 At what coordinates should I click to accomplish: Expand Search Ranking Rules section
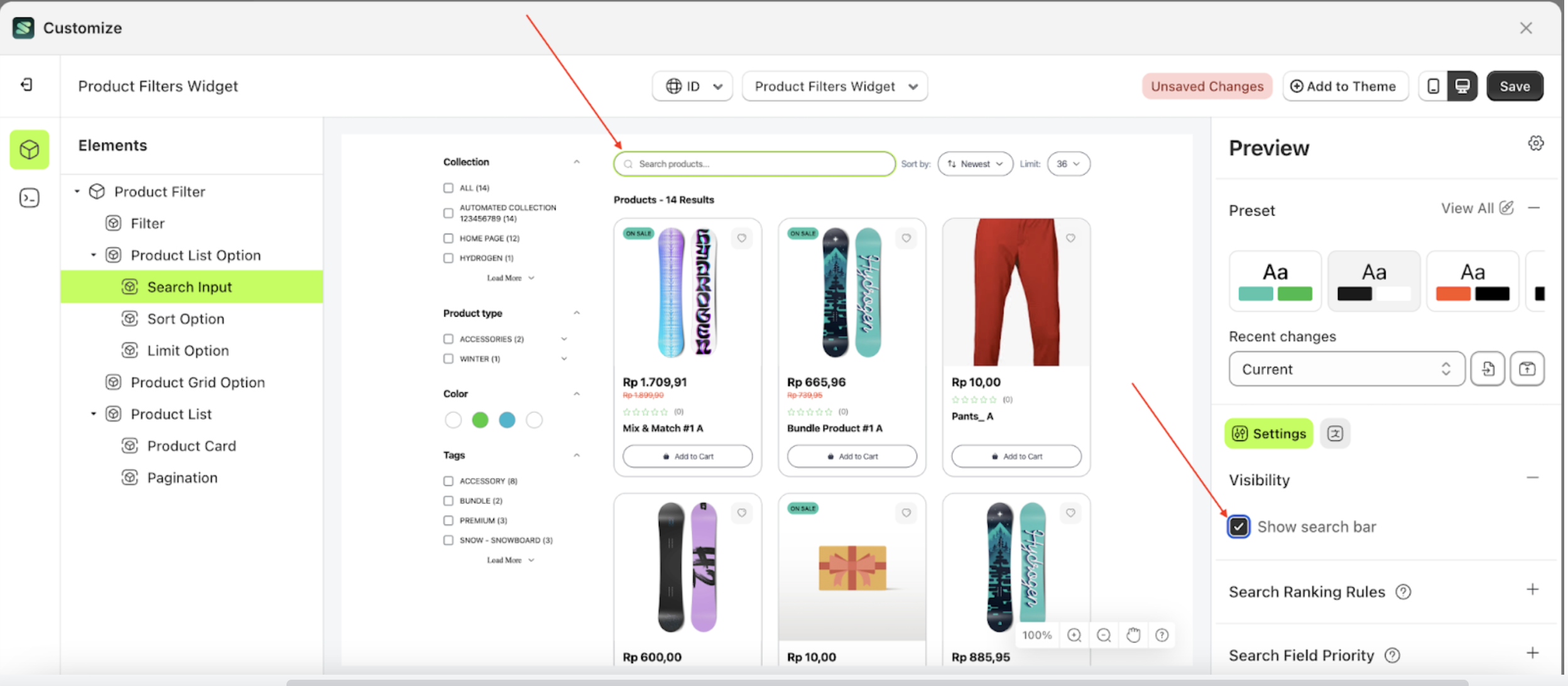[1532, 590]
